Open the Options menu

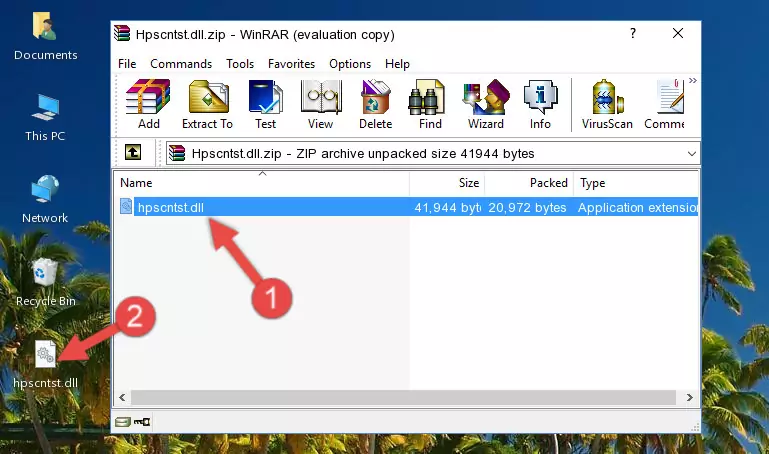[350, 64]
